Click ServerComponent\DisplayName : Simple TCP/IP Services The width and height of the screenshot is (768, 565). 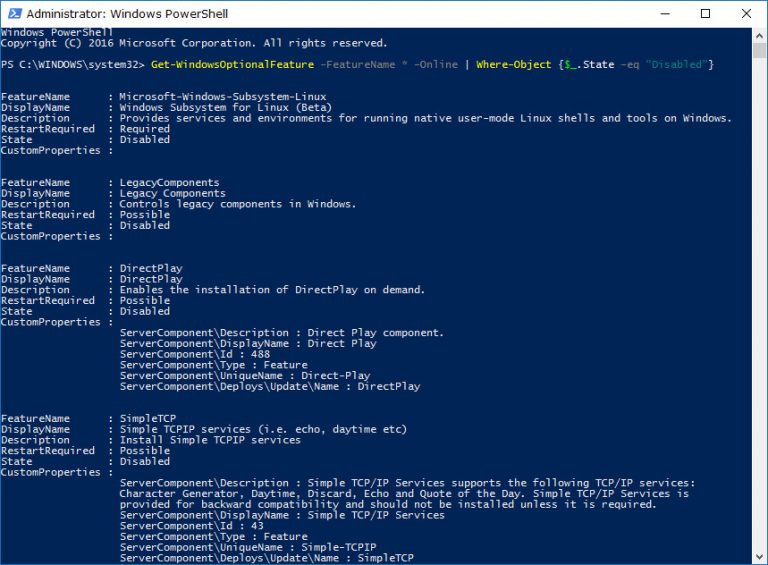(x=282, y=515)
